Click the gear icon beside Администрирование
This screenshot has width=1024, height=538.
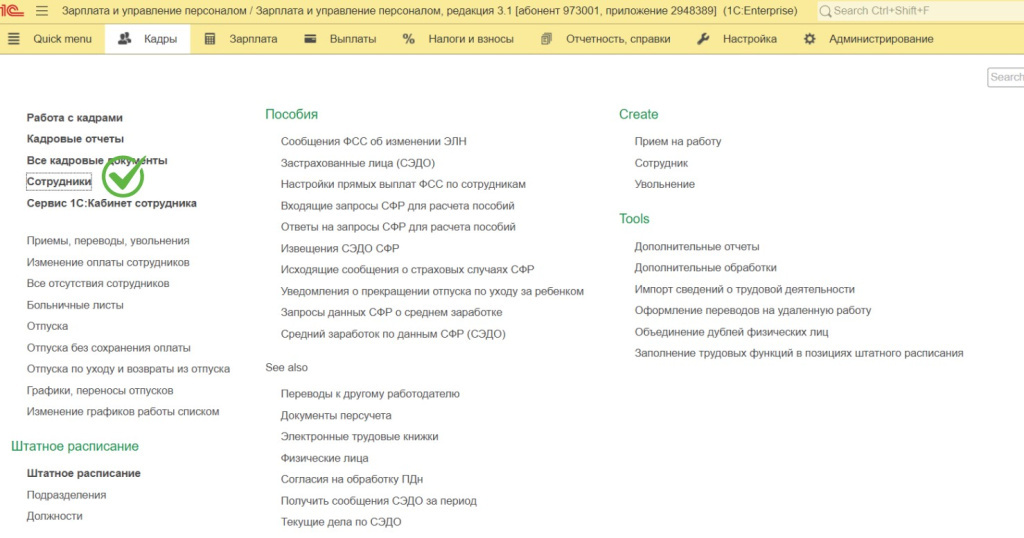tap(810, 39)
